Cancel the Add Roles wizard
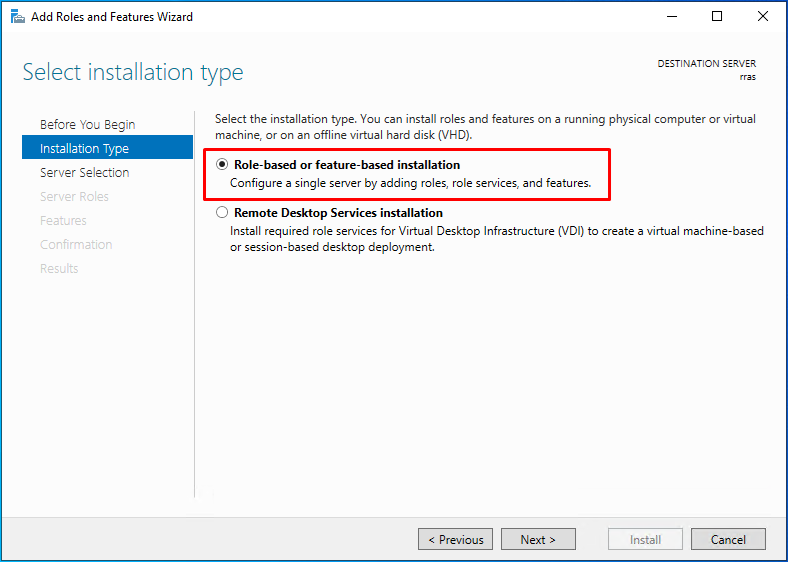Screen dimensions: 788x562 point(728,539)
